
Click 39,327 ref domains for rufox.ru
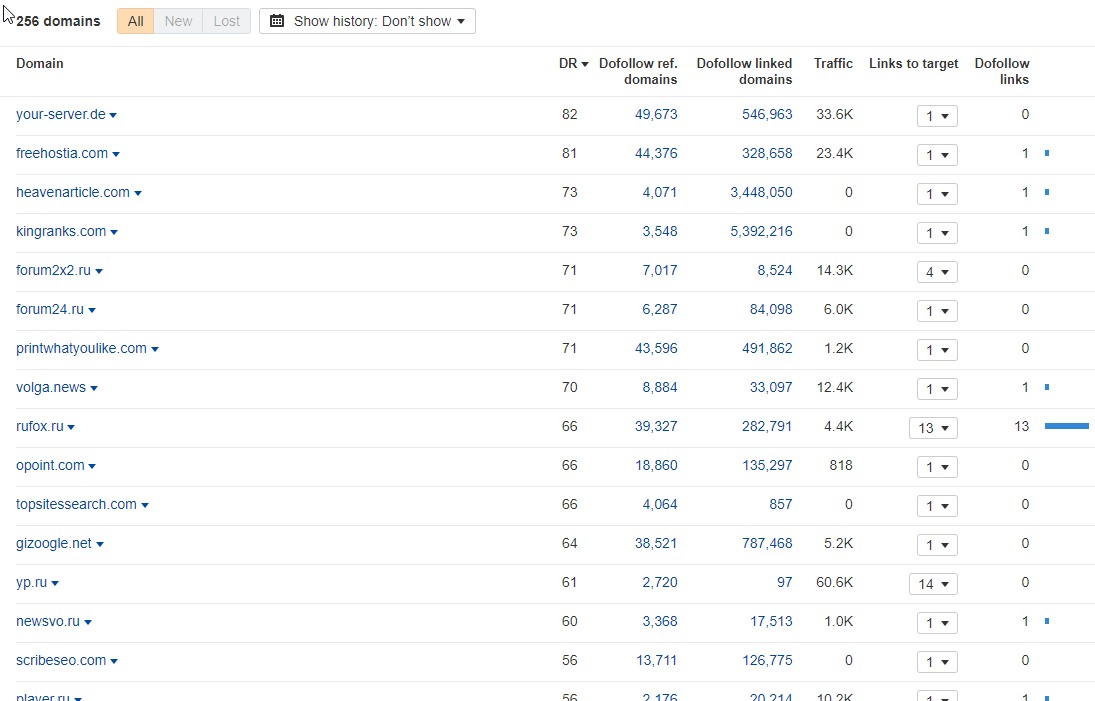(656, 427)
